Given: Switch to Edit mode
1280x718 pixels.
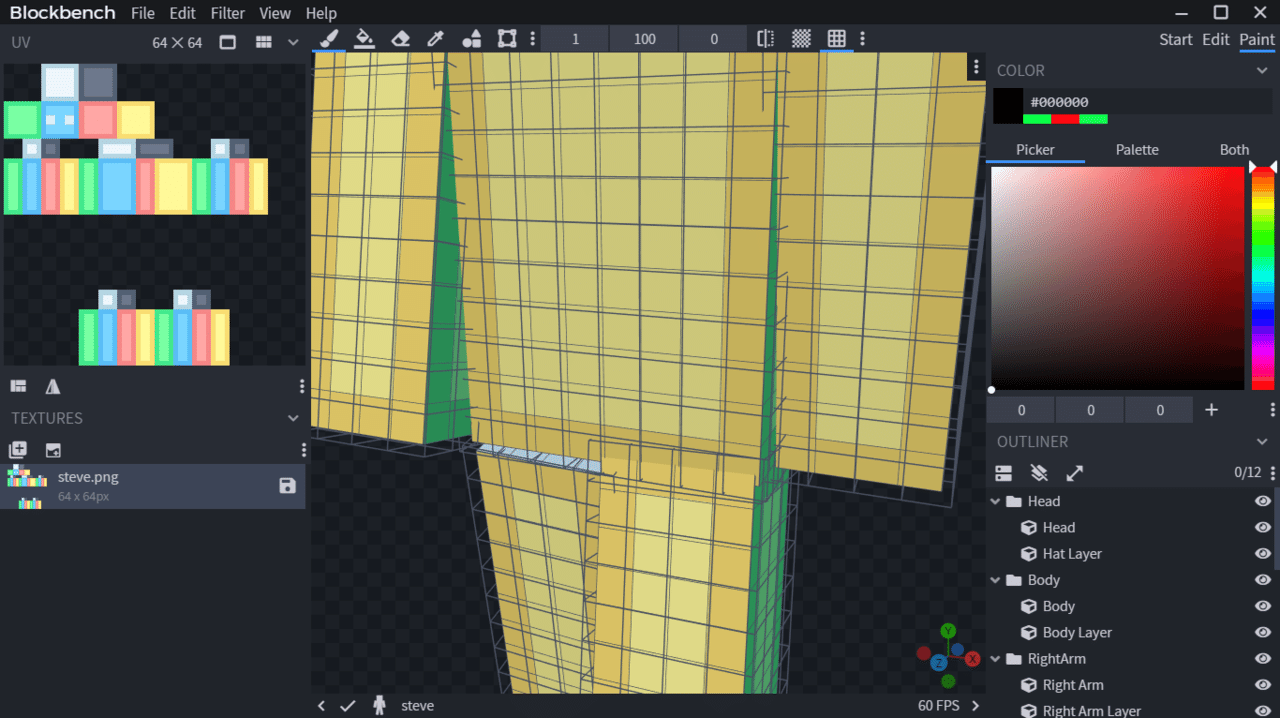Looking at the screenshot, I should point(1216,39).
